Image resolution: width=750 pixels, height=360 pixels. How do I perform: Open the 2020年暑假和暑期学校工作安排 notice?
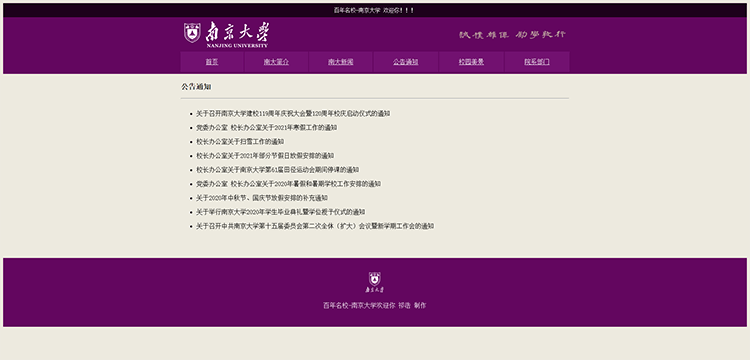tap(288, 184)
